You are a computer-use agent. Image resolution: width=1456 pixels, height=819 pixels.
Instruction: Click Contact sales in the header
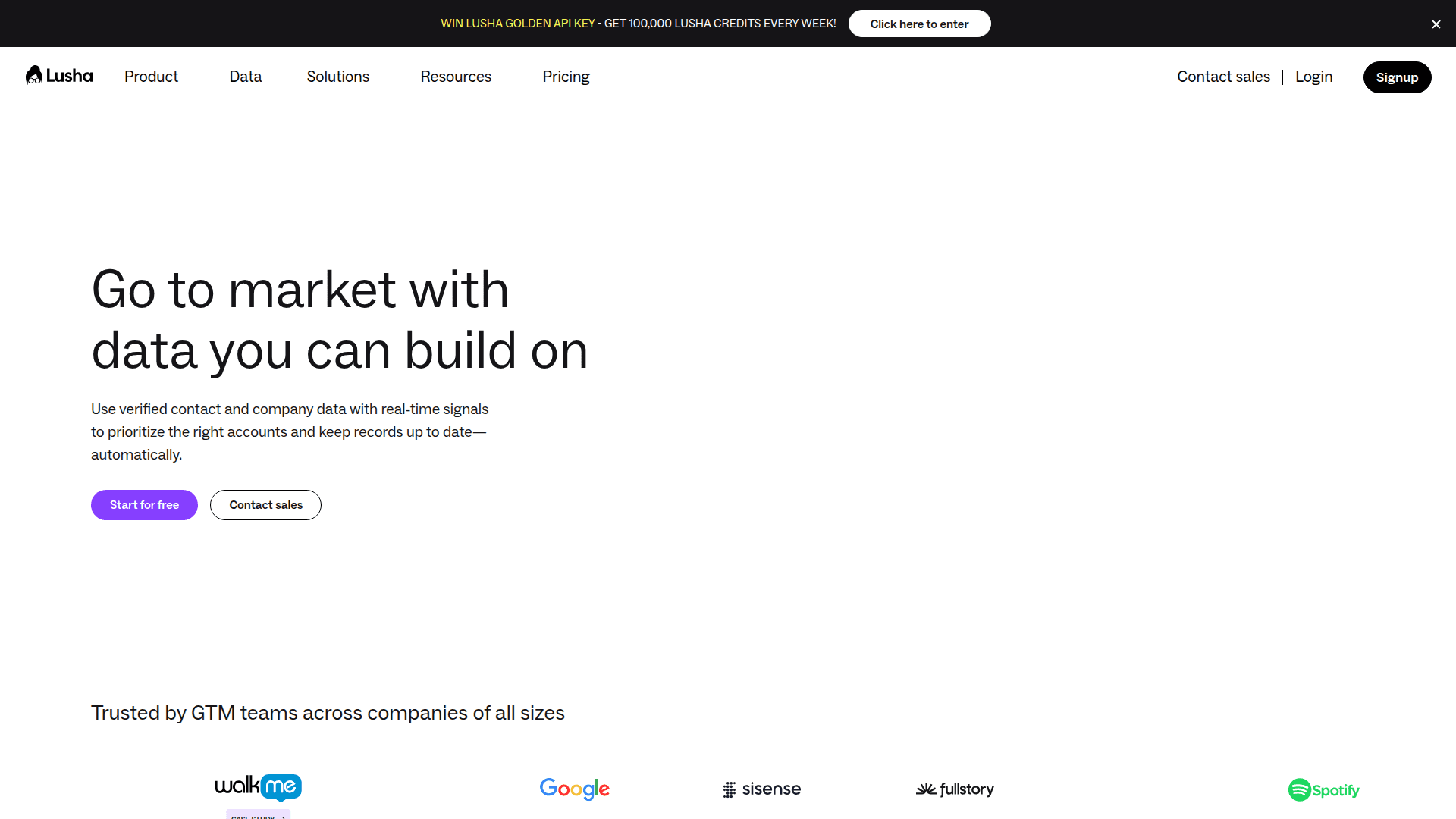(1223, 77)
